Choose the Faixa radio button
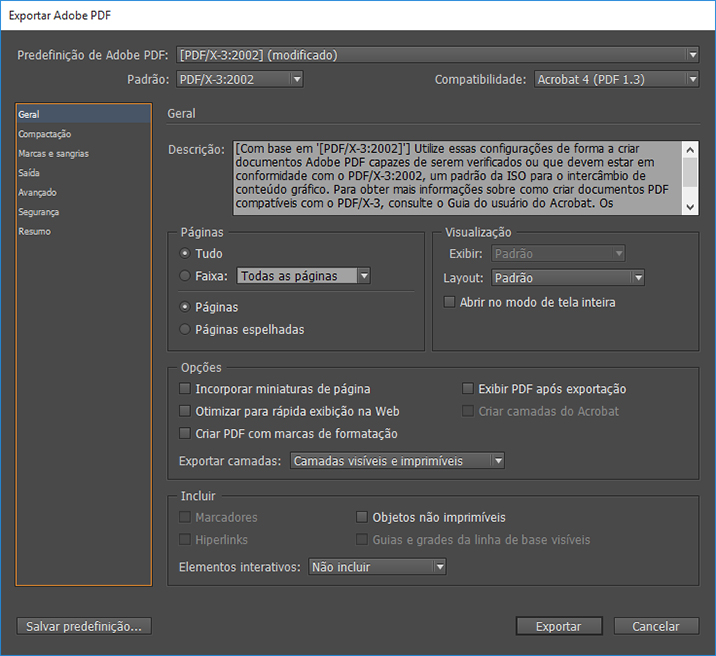Image resolution: width=716 pixels, height=656 pixels. pos(185,276)
